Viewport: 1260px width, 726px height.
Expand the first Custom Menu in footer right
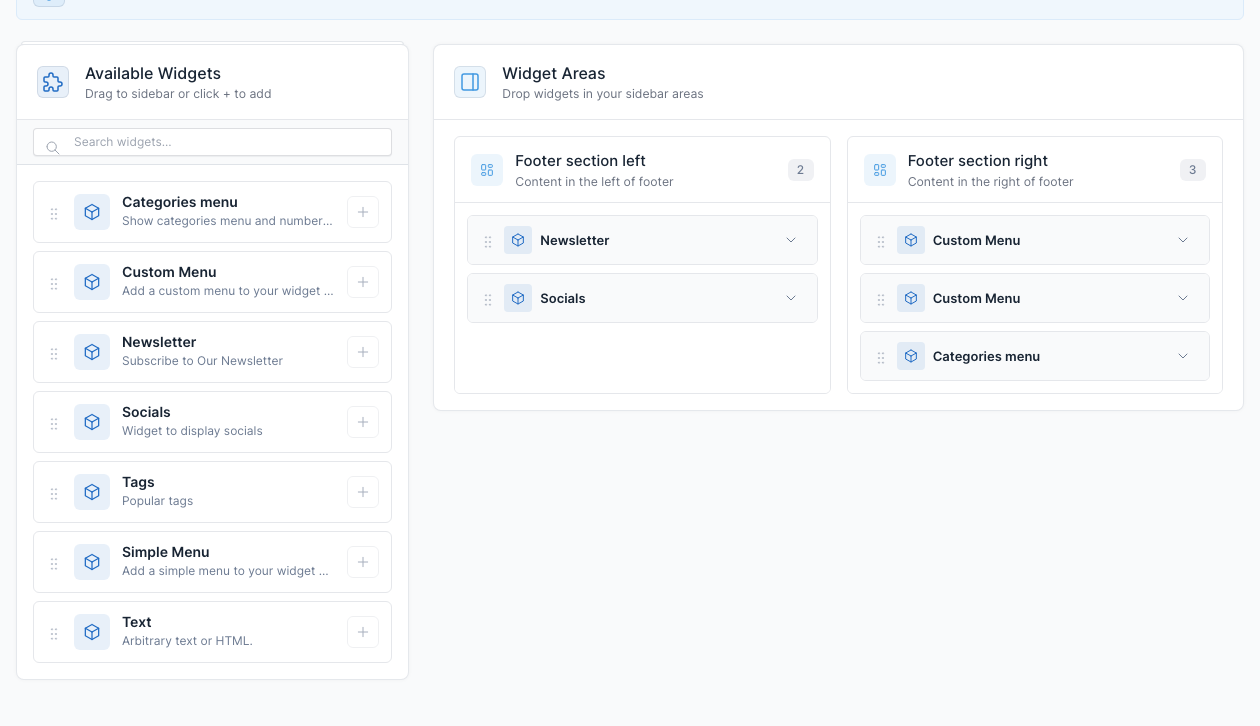point(1183,240)
